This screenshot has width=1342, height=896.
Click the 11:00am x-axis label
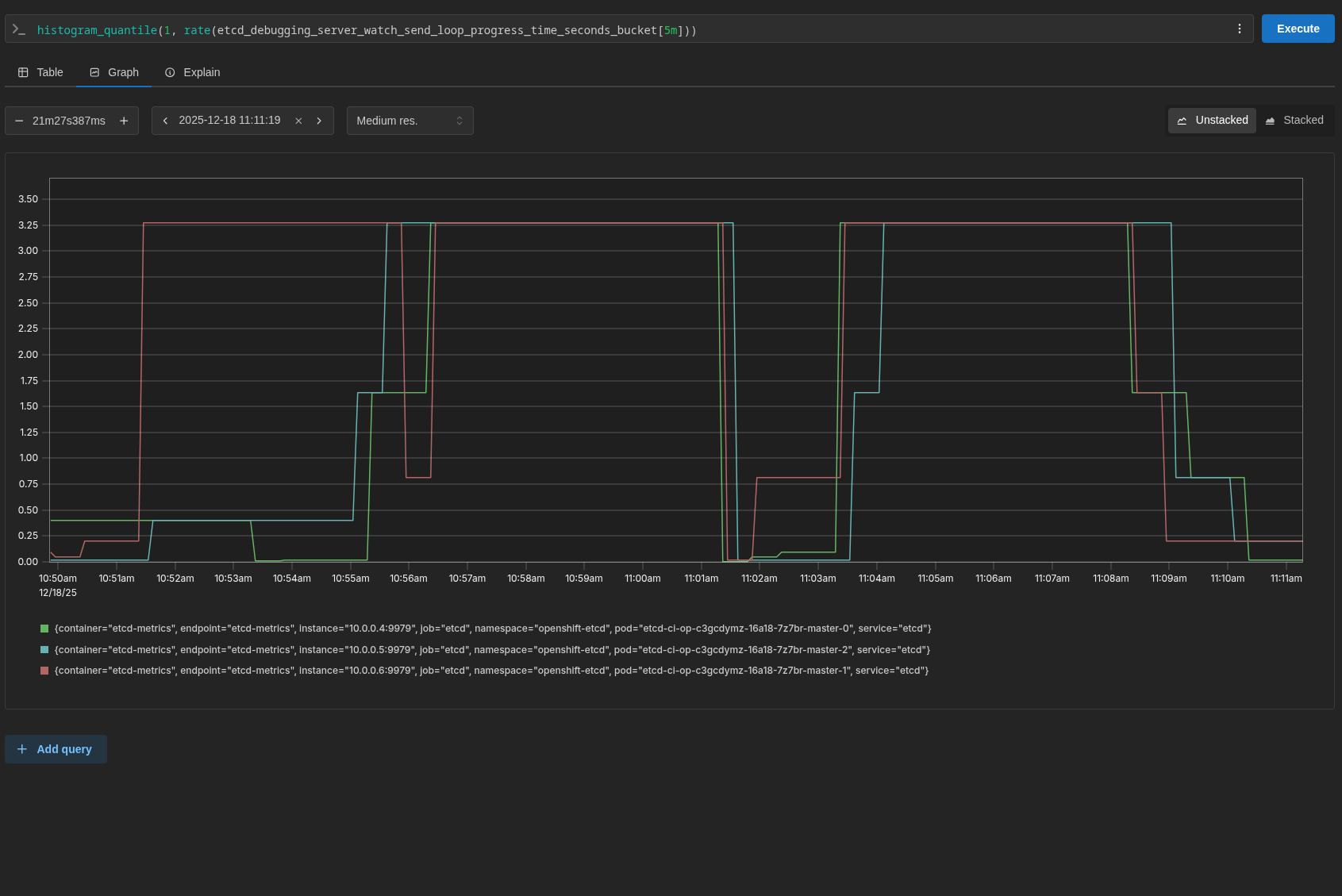click(643, 579)
